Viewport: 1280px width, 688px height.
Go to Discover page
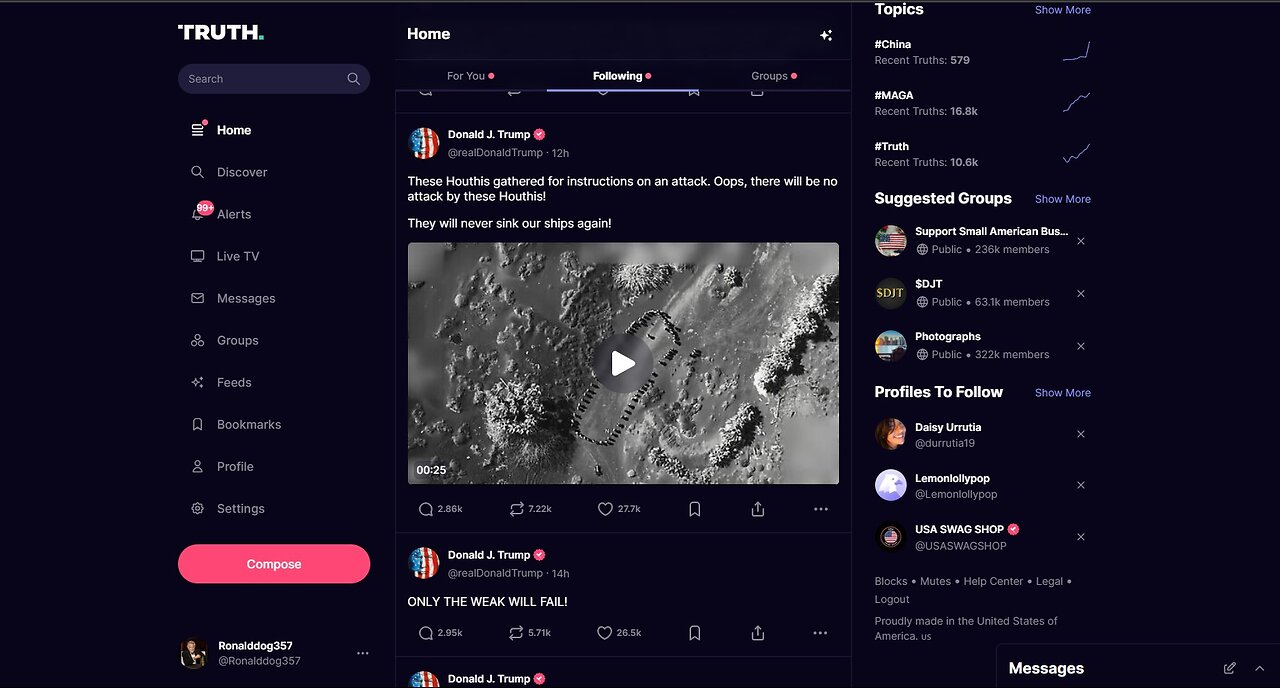(229, 172)
